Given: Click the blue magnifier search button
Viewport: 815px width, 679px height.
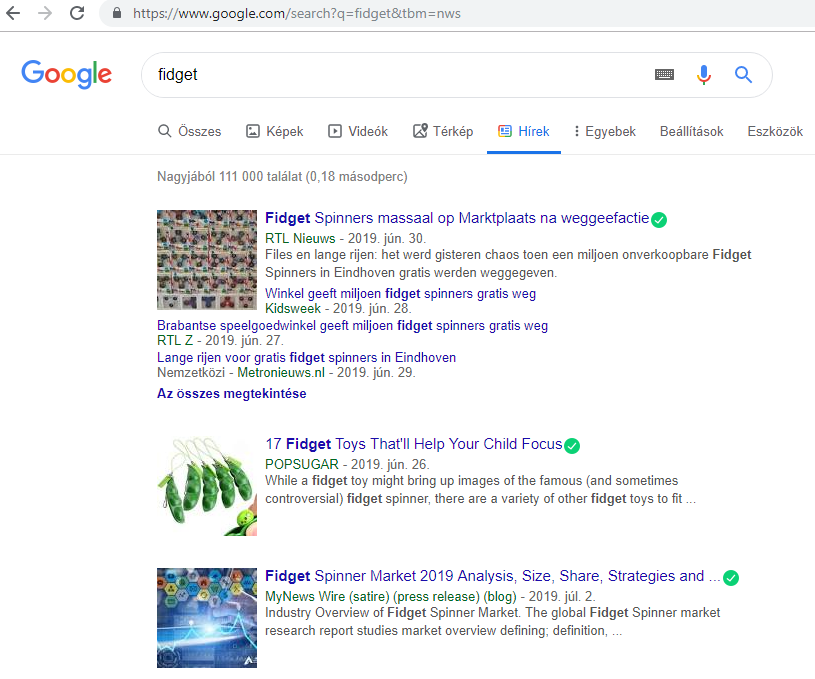Looking at the screenshot, I should (x=743, y=75).
